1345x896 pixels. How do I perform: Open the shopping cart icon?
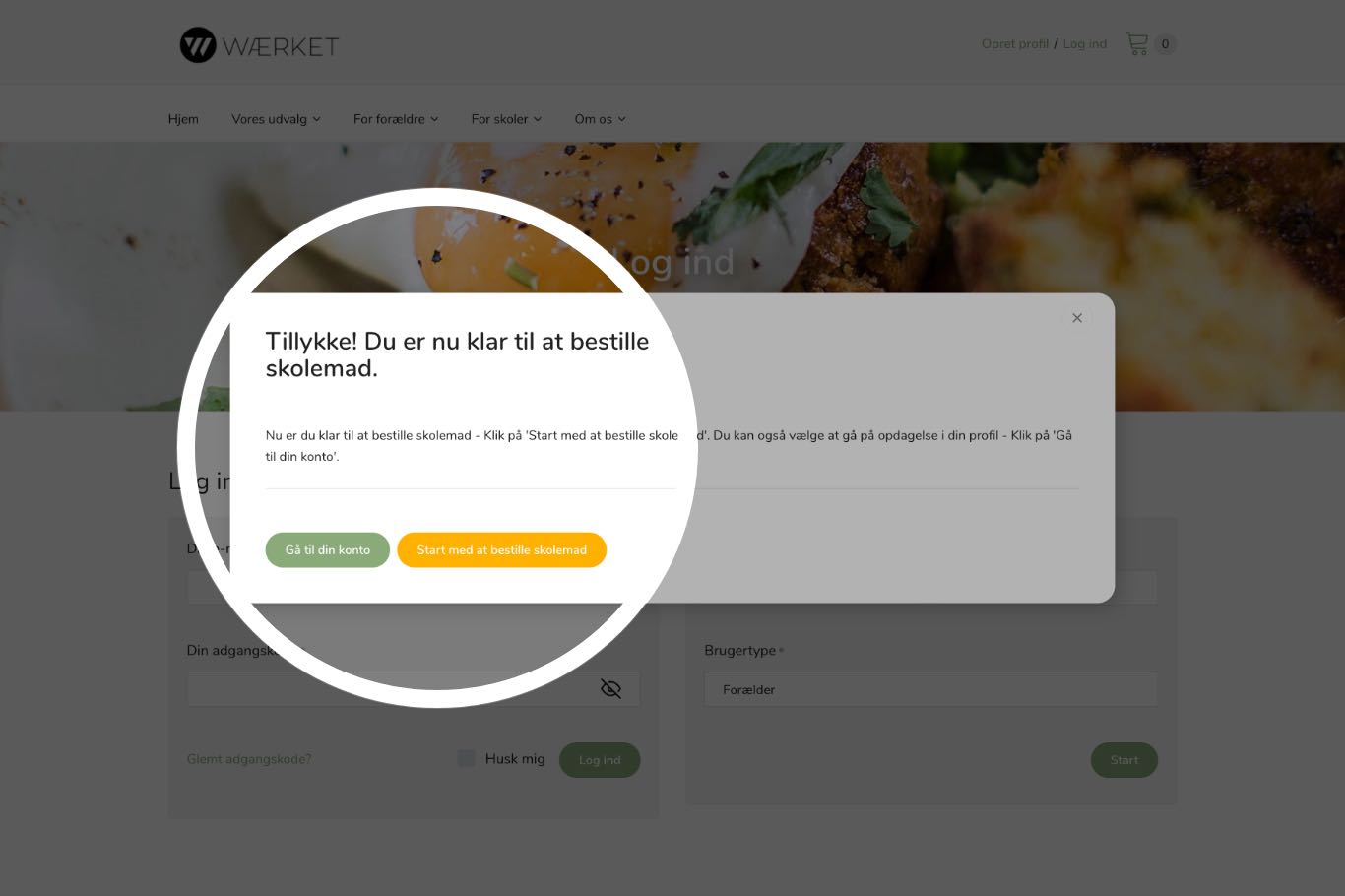tap(1137, 43)
